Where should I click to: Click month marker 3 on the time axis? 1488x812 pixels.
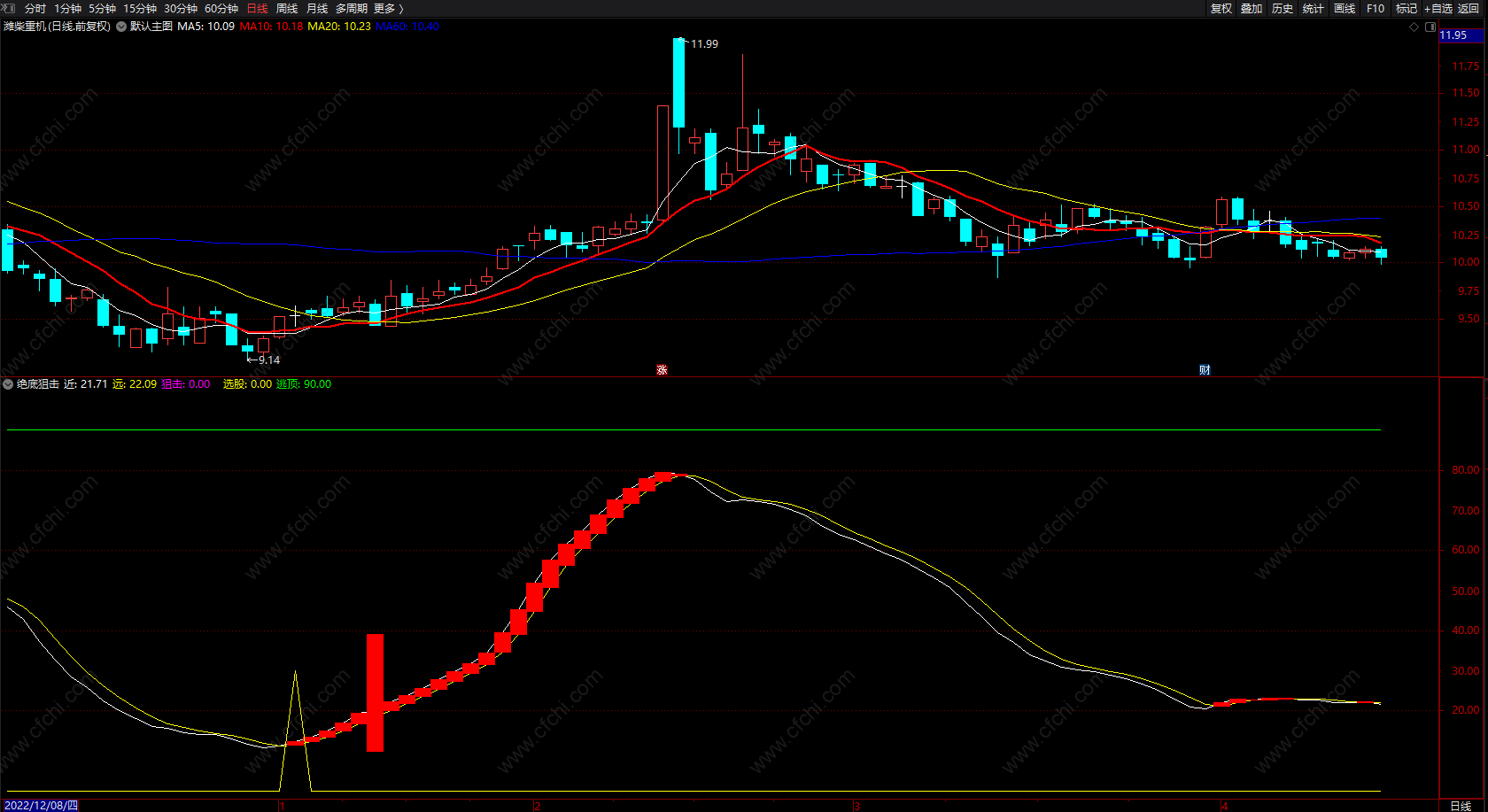click(856, 806)
